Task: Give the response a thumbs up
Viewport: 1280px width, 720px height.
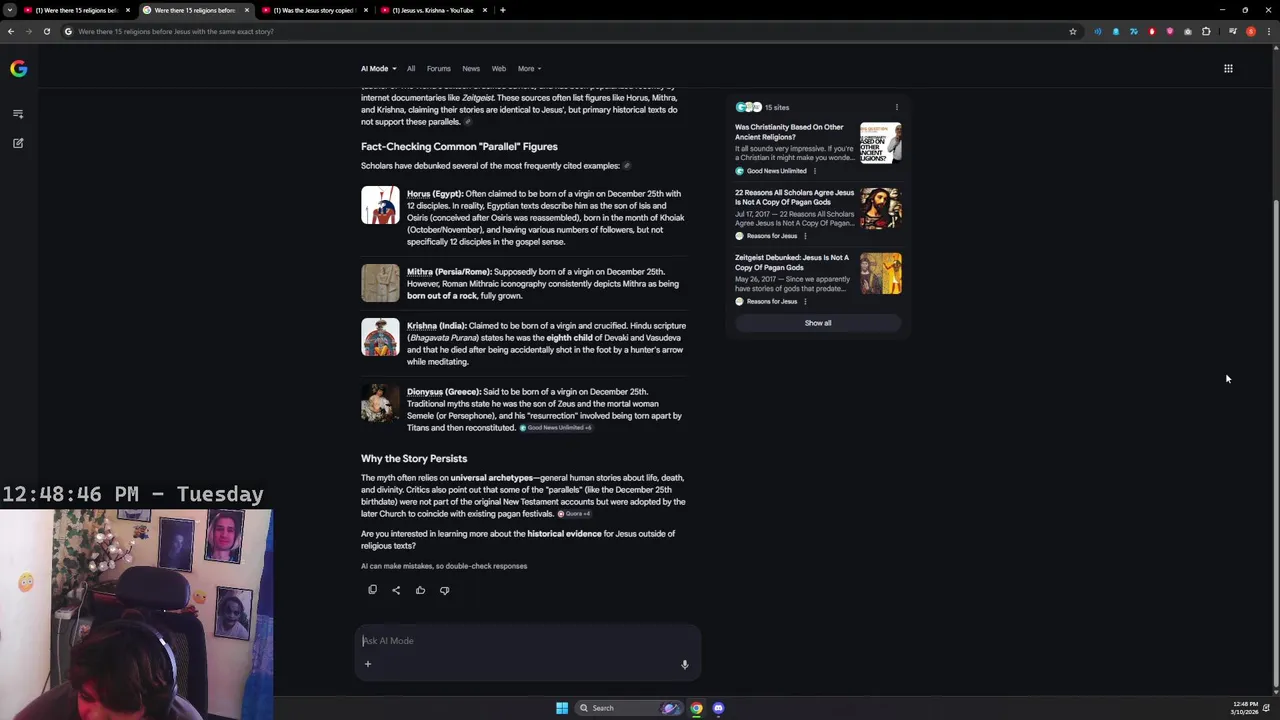Action: [x=420, y=590]
